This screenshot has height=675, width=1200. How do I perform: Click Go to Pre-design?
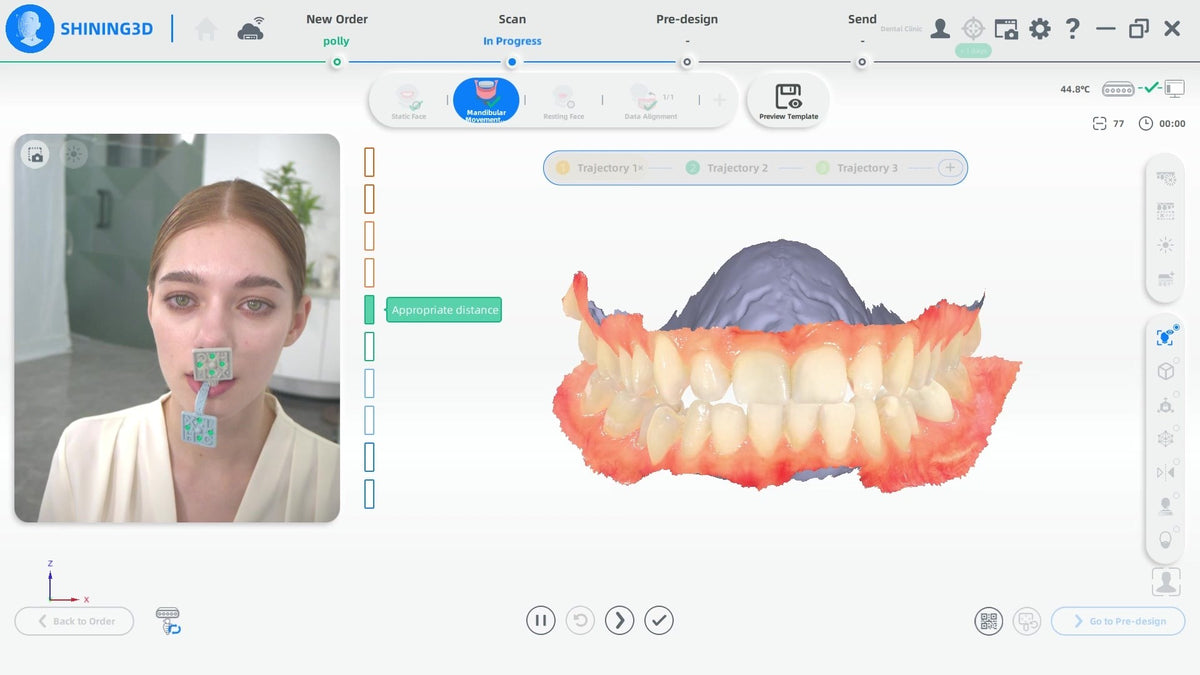pyautogui.click(x=1118, y=621)
